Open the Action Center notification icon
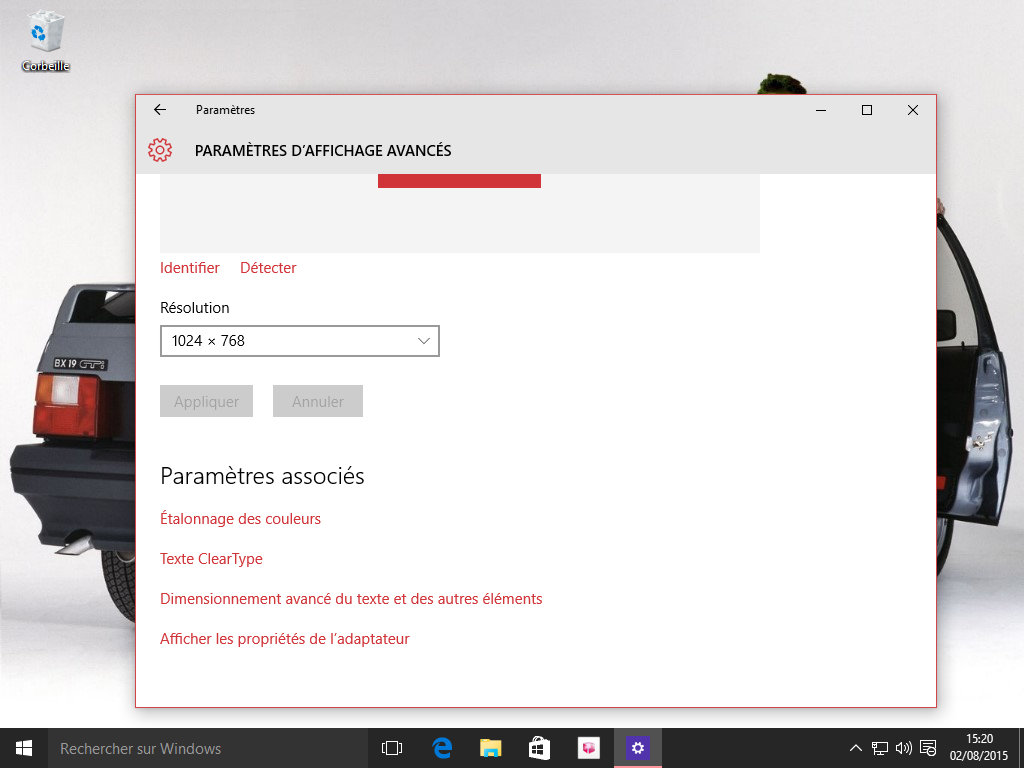Viewport: 1024px width, 768px height. click(928, 748)
